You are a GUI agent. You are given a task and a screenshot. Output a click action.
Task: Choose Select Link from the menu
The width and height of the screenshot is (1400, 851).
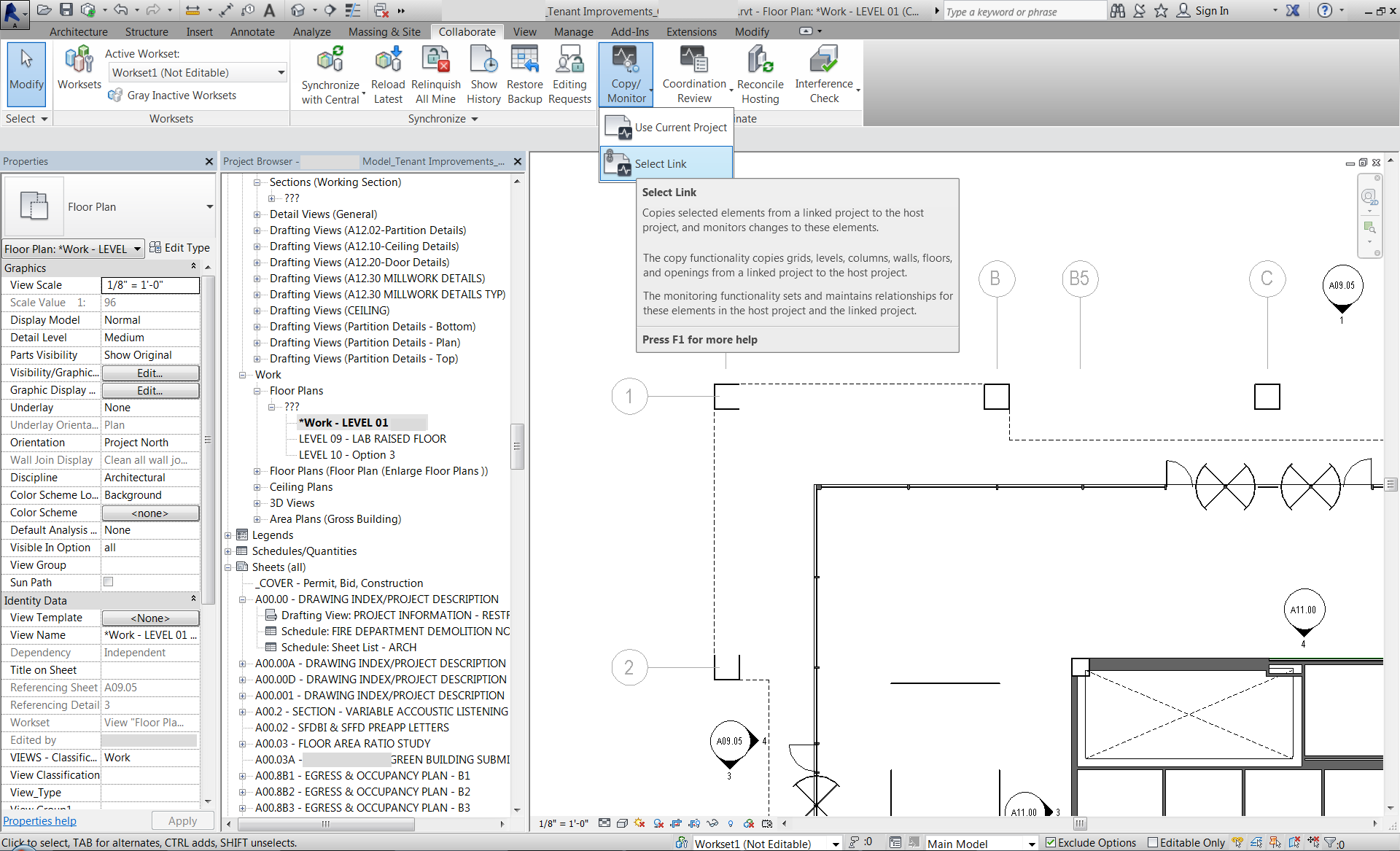(661, 163)
